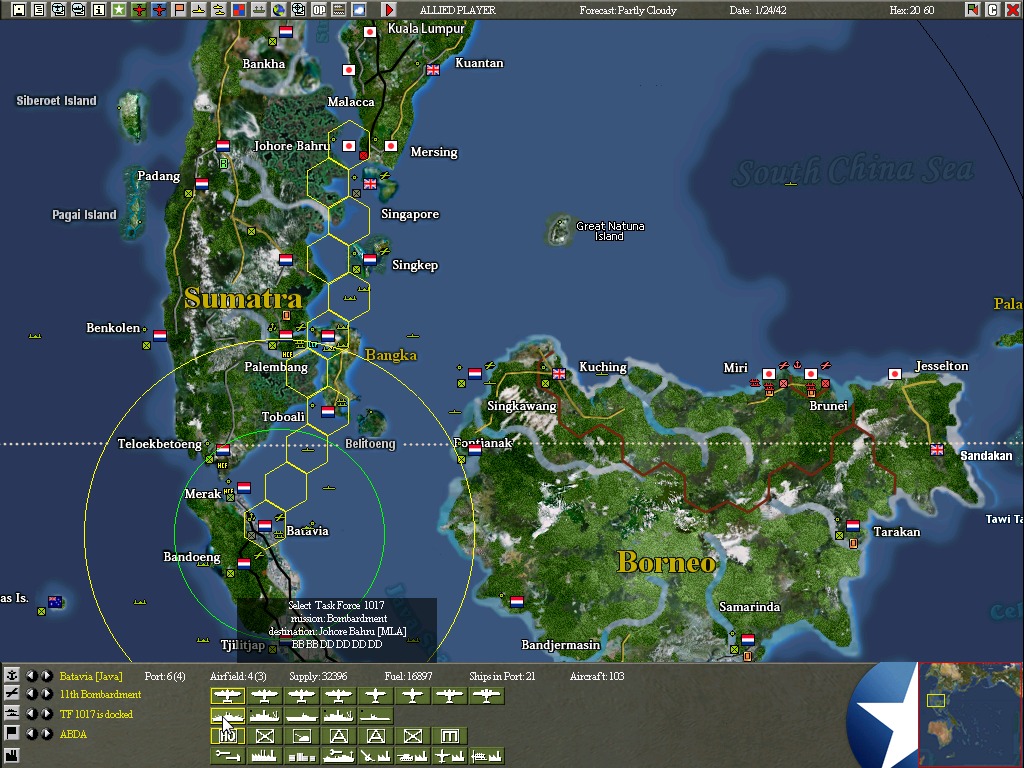Select Australian flag at map's left edge
This screenshot has width=1024, height=768.
(56, 601)
